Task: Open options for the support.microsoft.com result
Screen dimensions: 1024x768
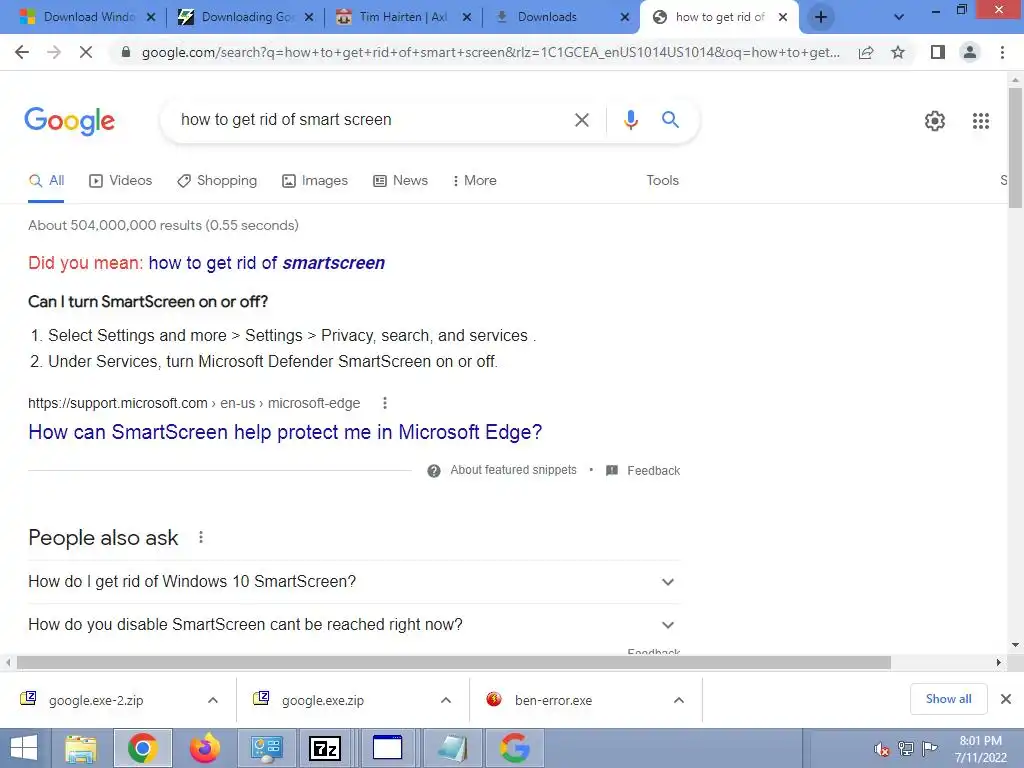Action: (385, 403)
